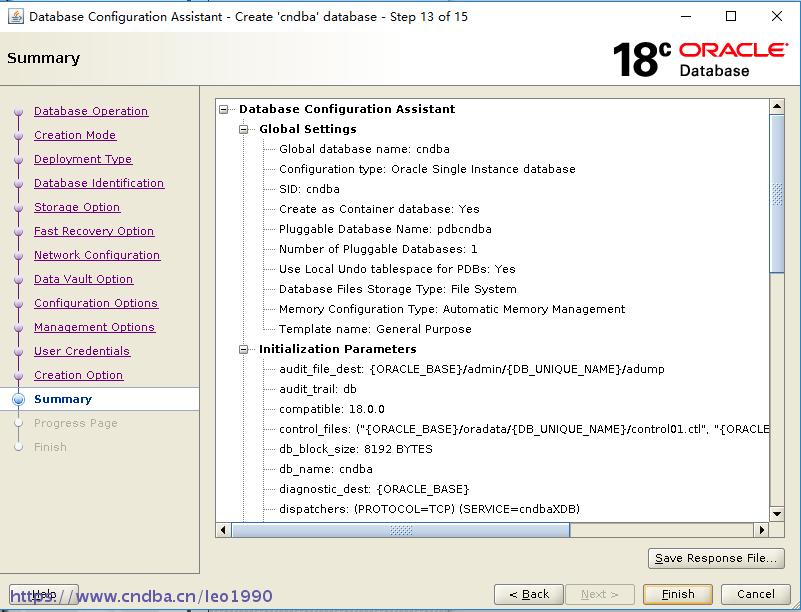This screenshot has height=612, width=801.
Task: Click the horizontal scrollbar right arrow
Action: pyautogui.click(x=762, y=530)
